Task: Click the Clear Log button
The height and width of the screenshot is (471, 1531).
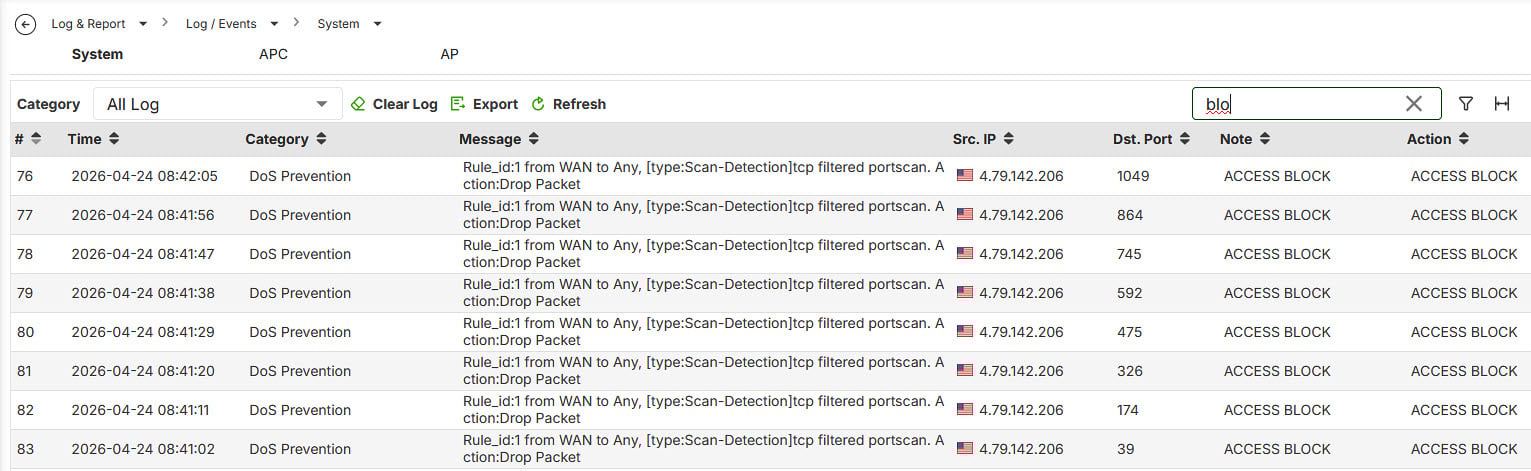Action: (x=405, y=104)
